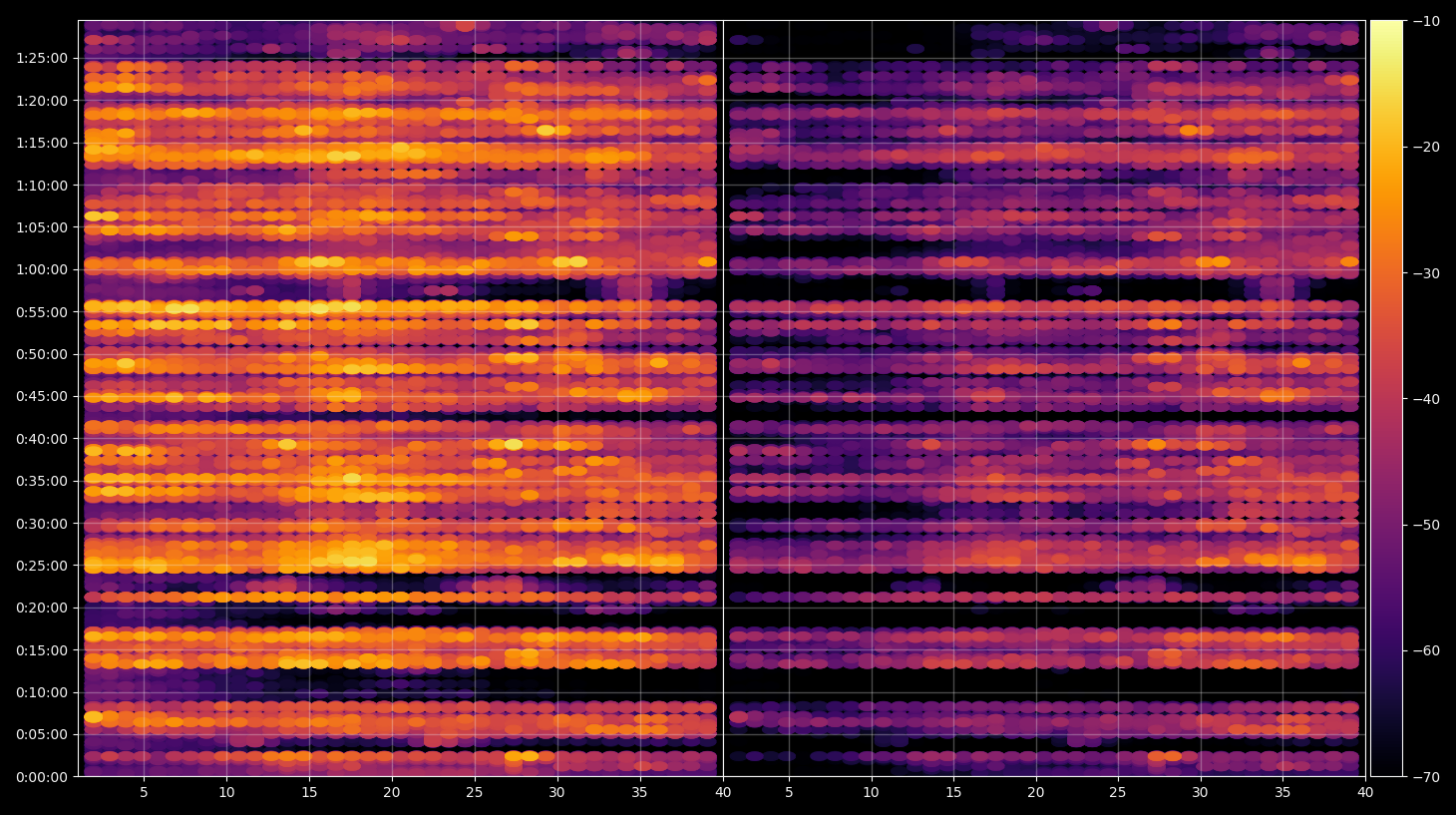Click x-axis label 5 under left heatmap
Image resolution: width=1456 pixels, height=815 pixels.
144,793
